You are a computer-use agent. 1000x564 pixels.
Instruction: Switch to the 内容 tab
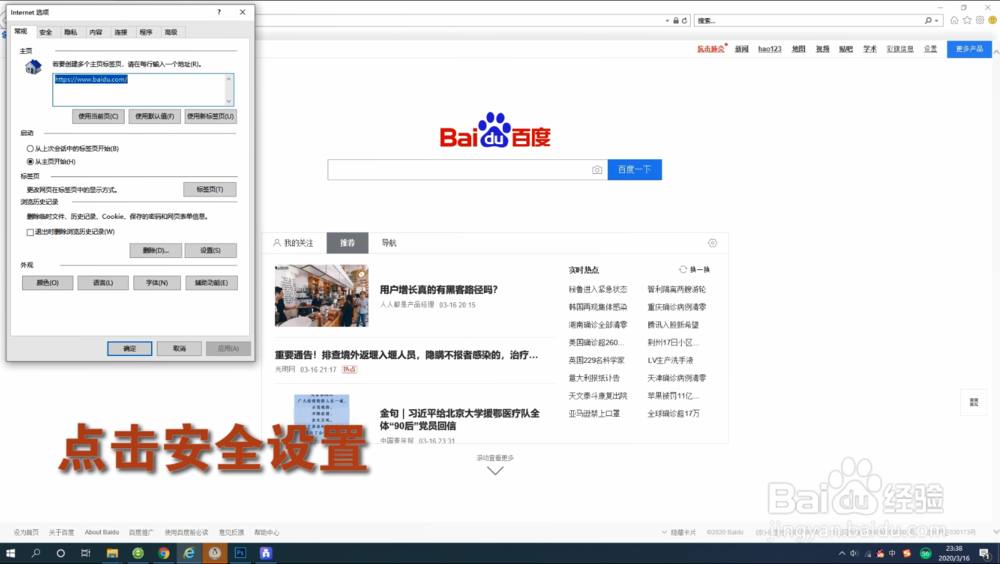click(96, 32)
